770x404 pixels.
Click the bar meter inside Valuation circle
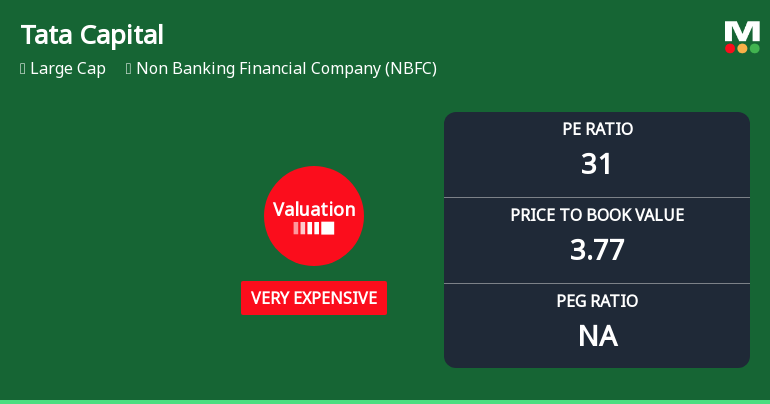314,228
